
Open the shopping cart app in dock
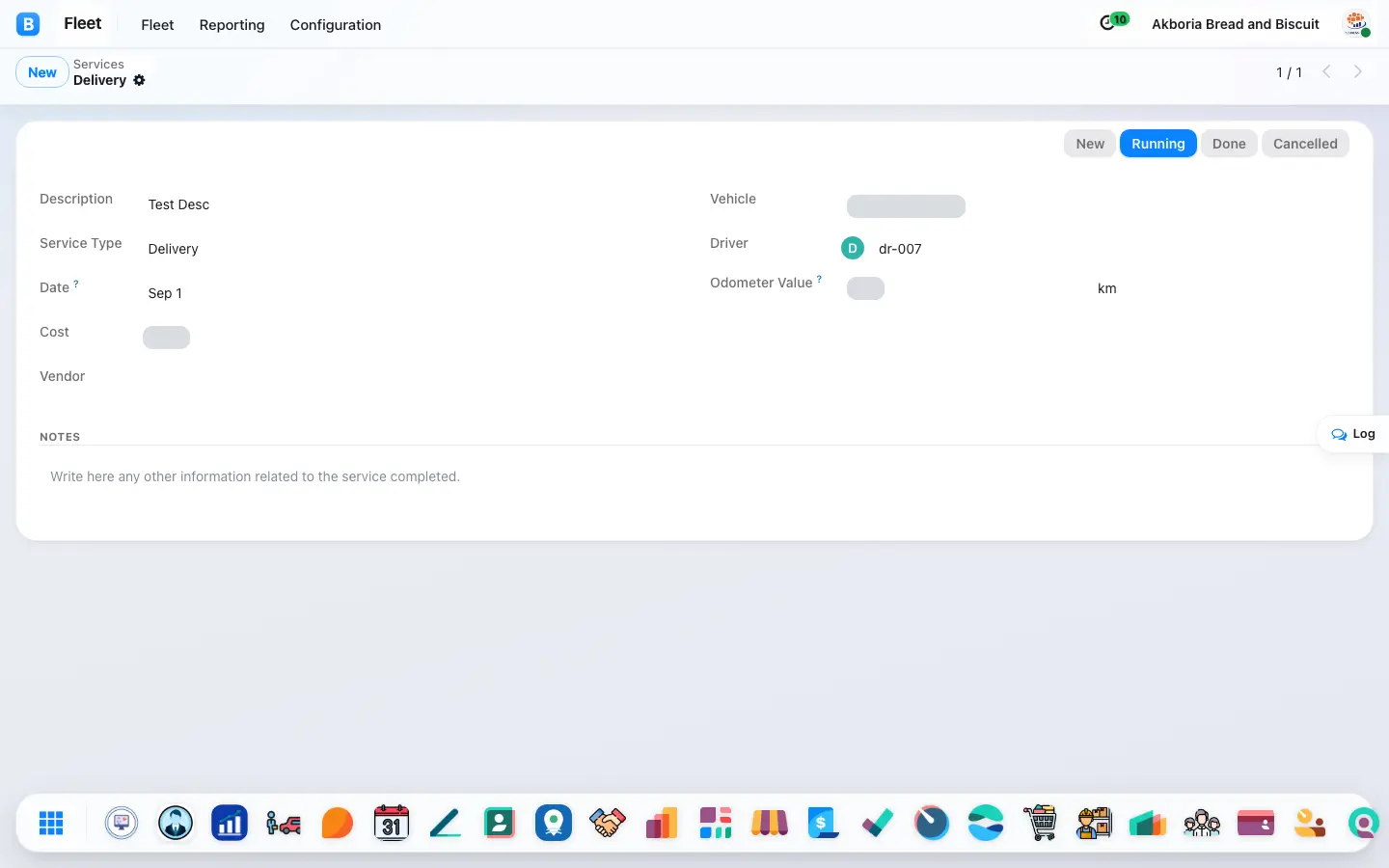pyautogui.click(x=1040, y=823)
